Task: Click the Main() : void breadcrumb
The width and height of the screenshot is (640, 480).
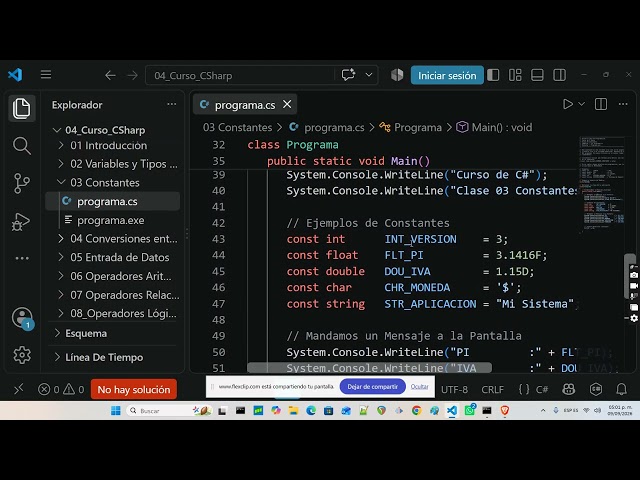Action: click(x=494, y=127)
